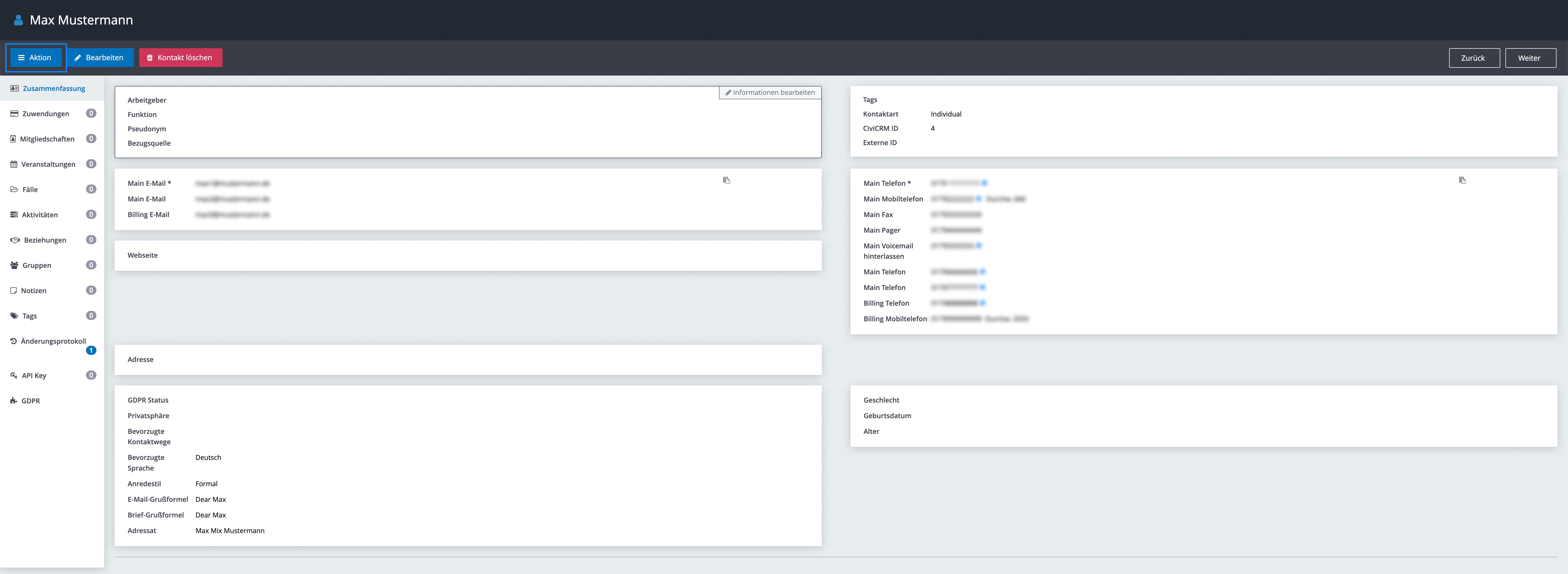
Task: Open the Änderungsprotokoll tab
Action: click(x=52, y=345)
